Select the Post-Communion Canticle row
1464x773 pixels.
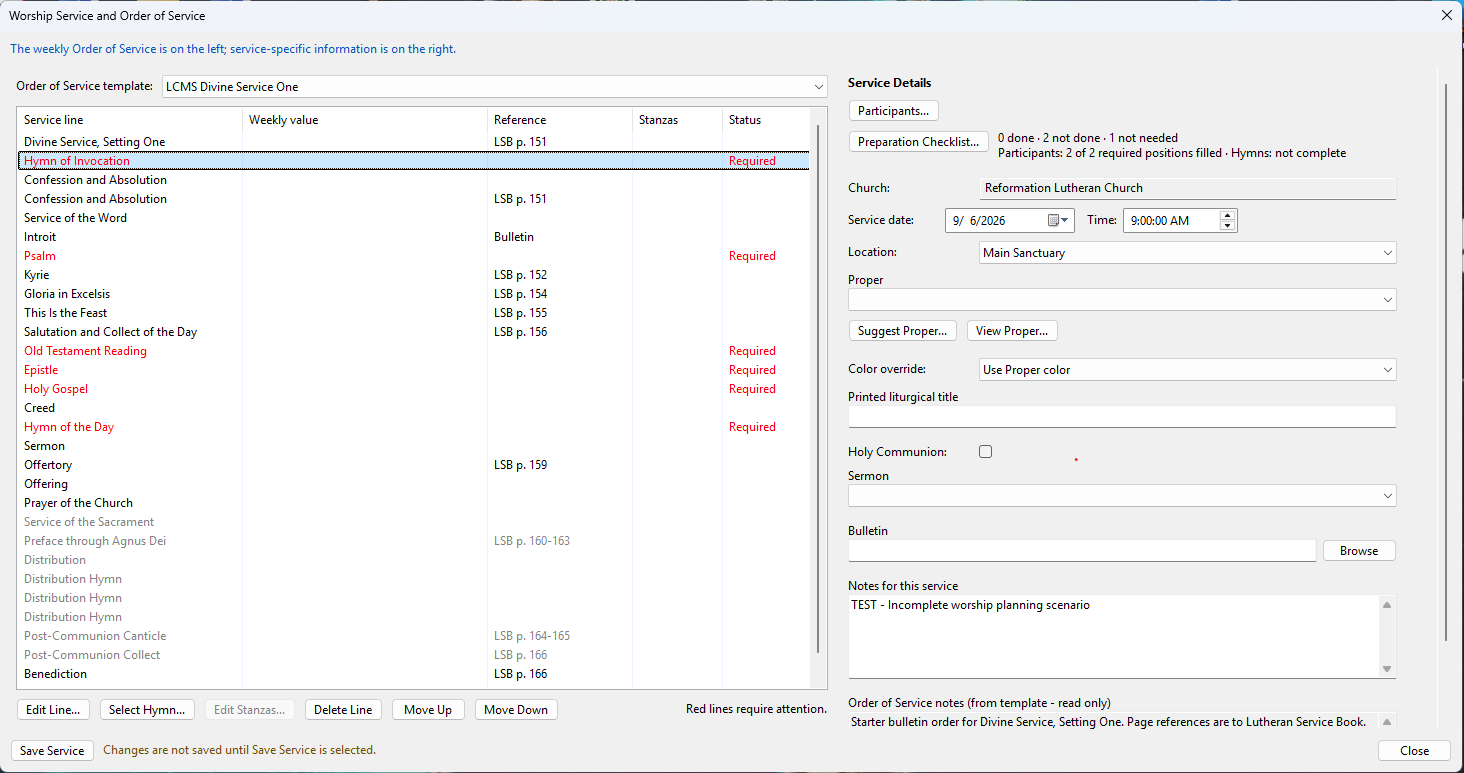(414, 636)
